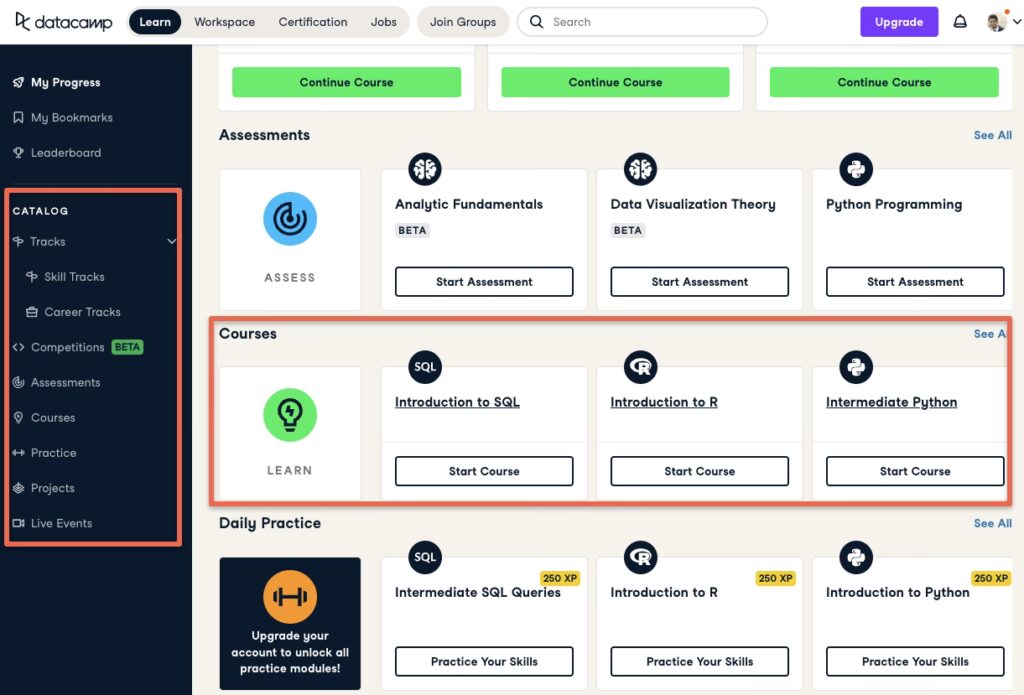Click the brain icon on Analytic Fundamentals

tap(425, 169)
